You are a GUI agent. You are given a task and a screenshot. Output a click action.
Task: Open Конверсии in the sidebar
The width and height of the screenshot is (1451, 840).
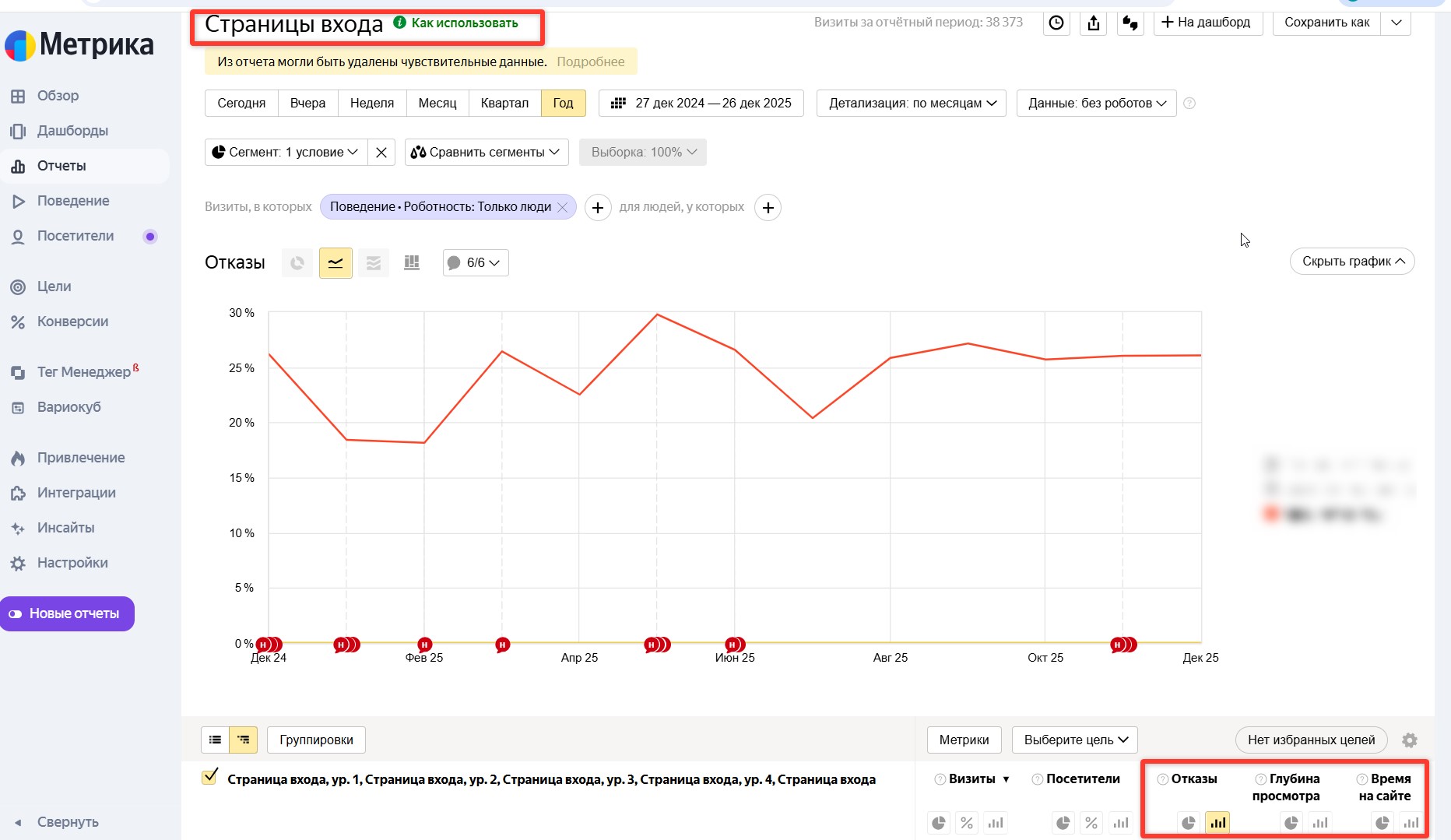coord(72,322)
